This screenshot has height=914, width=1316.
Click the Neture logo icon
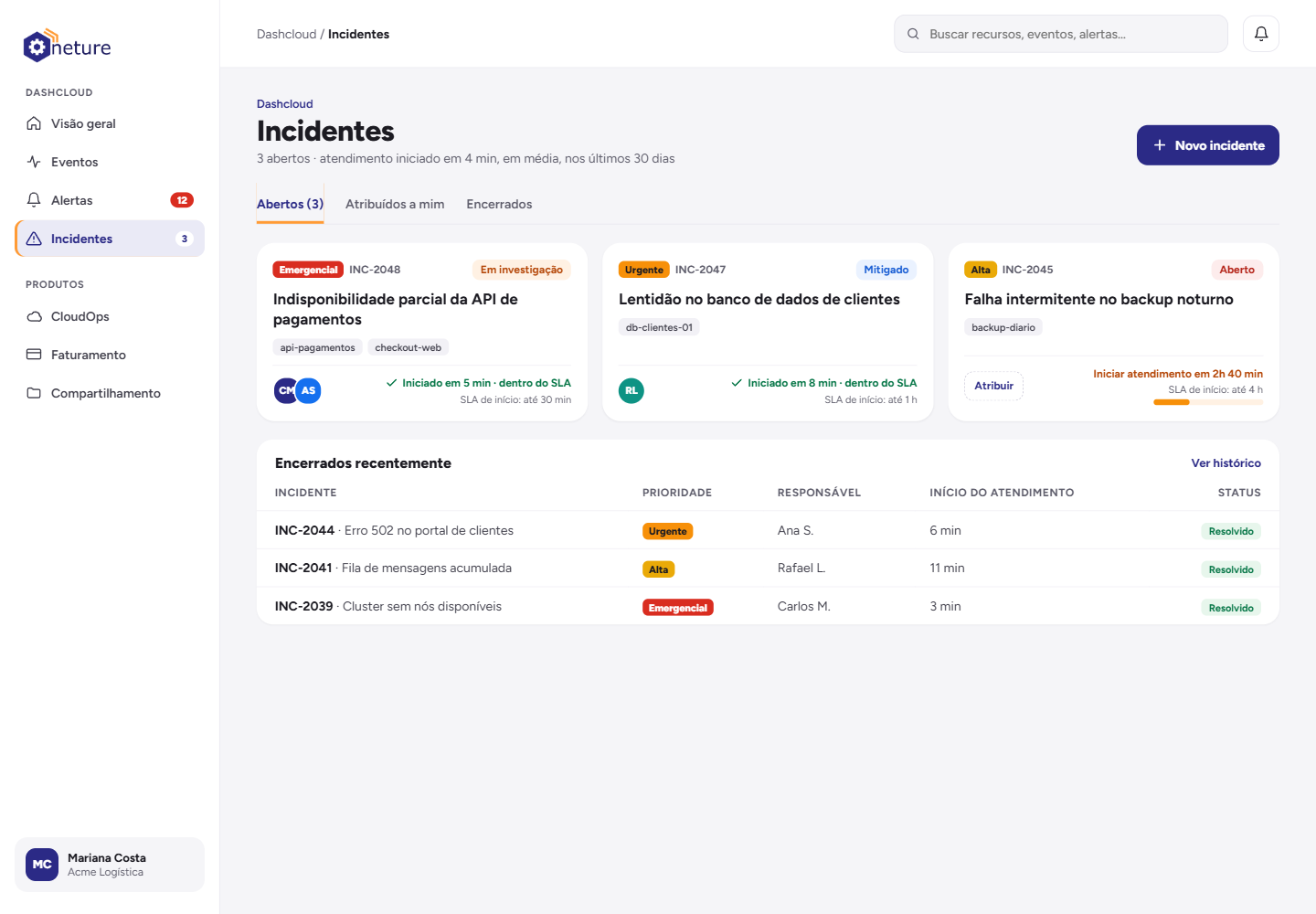37,46
